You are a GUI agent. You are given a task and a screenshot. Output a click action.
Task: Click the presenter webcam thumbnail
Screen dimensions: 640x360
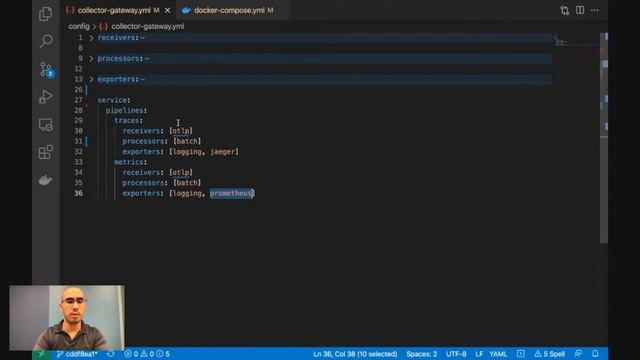67,318
